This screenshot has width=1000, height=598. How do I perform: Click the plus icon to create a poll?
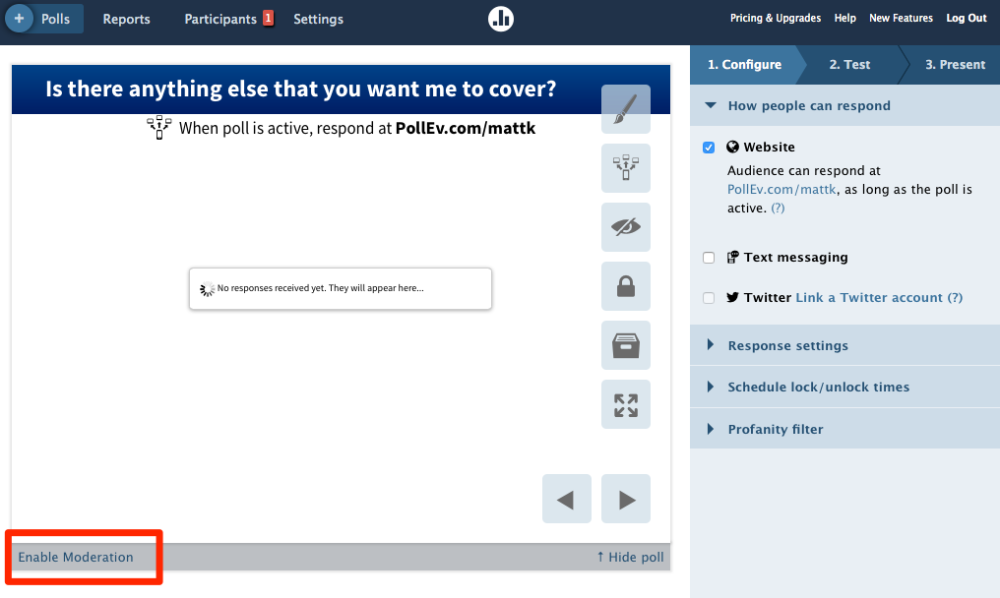point(19,18)
